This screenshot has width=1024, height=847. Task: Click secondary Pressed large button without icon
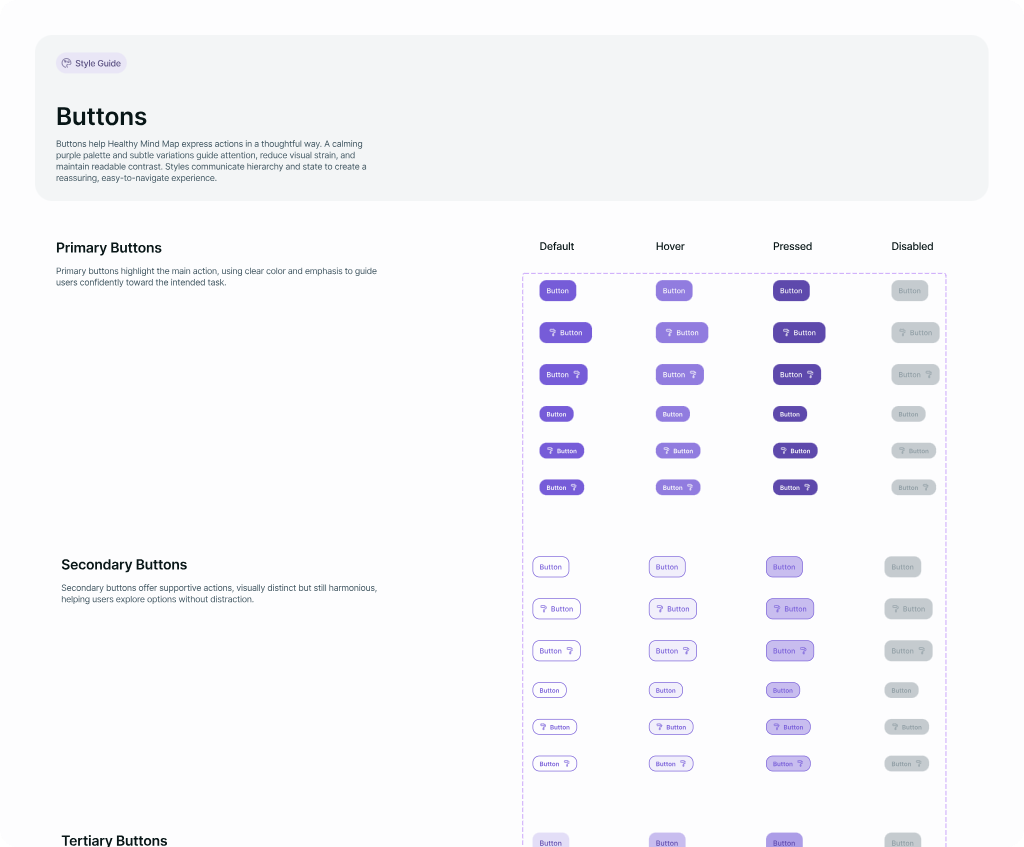tap(784, 567)
